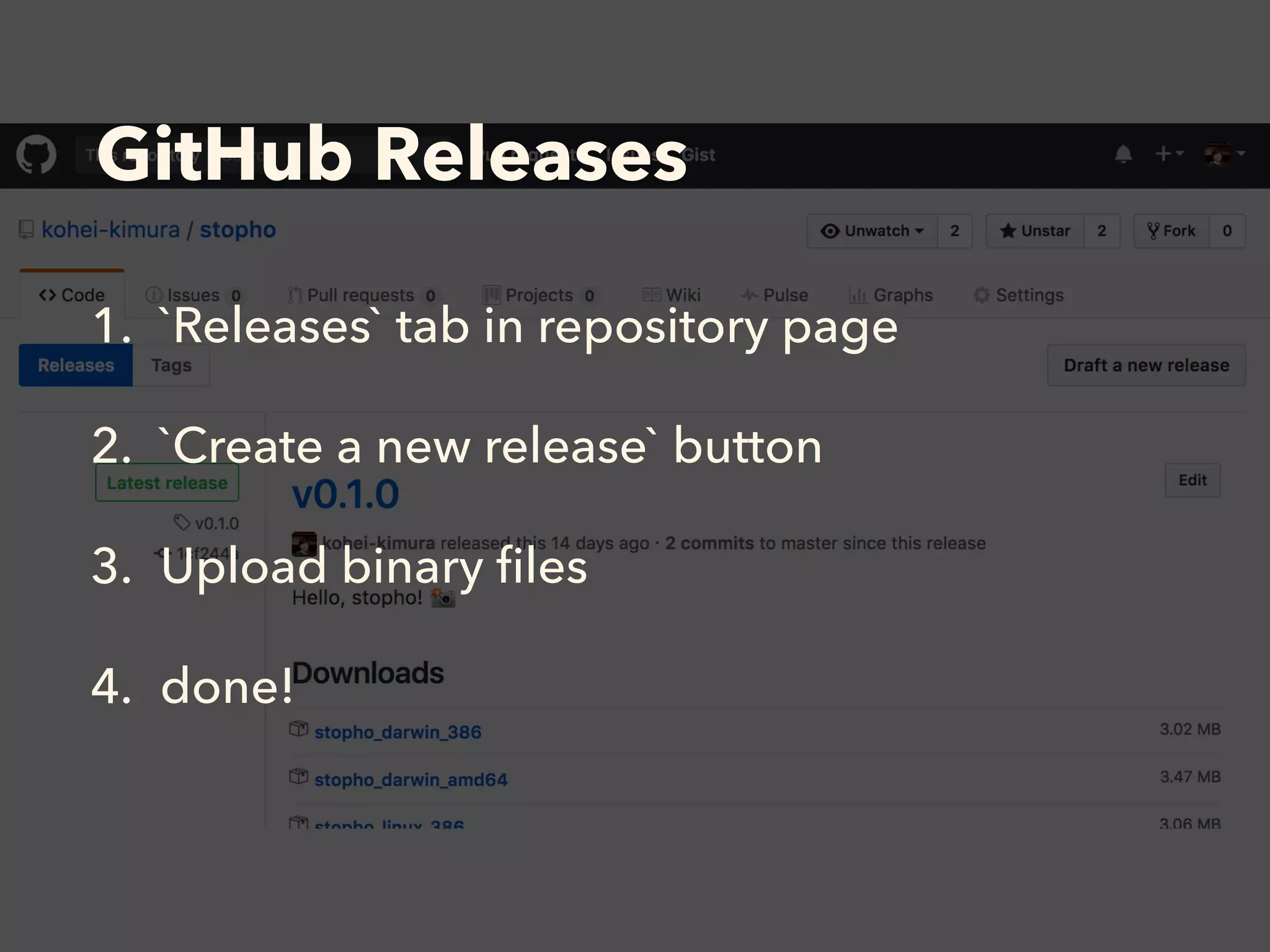Click the Unstar button
The height and width of the screenshot is (952, 1270).
pos(1035,231)
